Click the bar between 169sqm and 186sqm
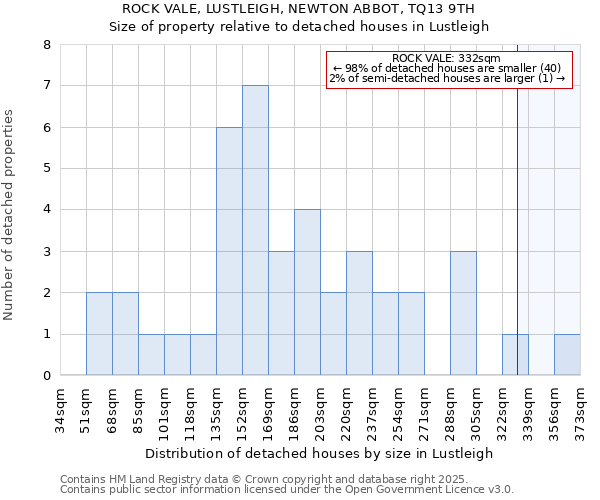The width and height of the screenshot is (600, 500). pos(281,313)
